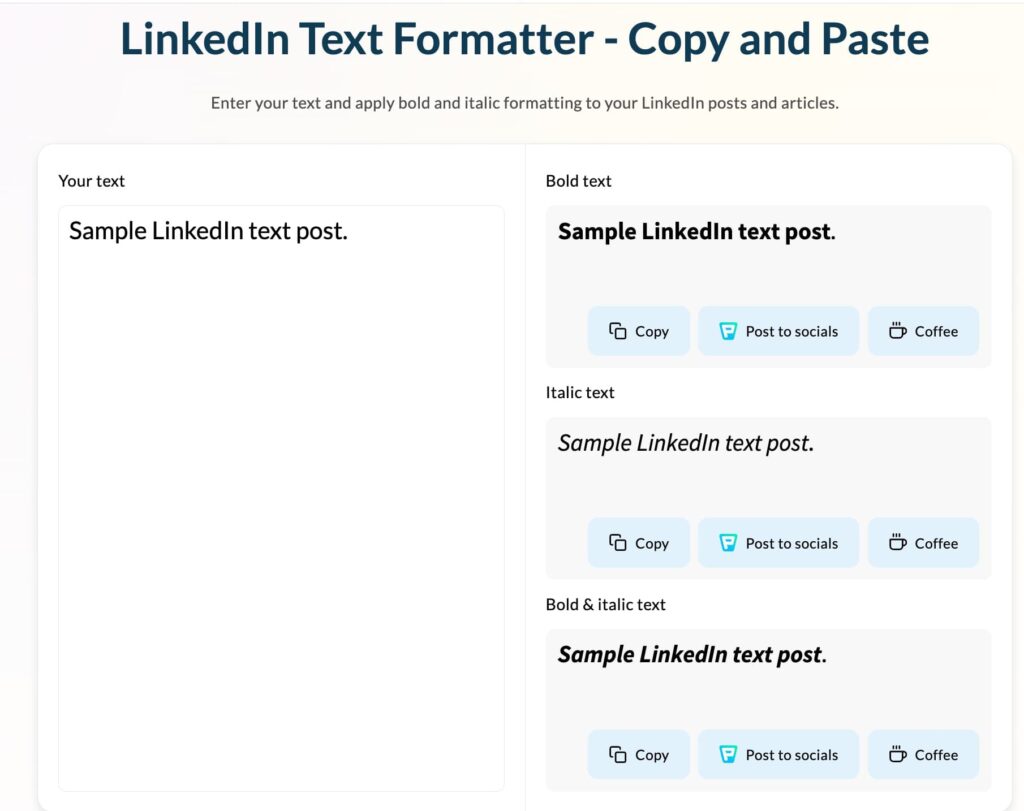The height and width of the screenshot is (811, 1024).
Task: Click the bold output text preview
Action: 696,232
